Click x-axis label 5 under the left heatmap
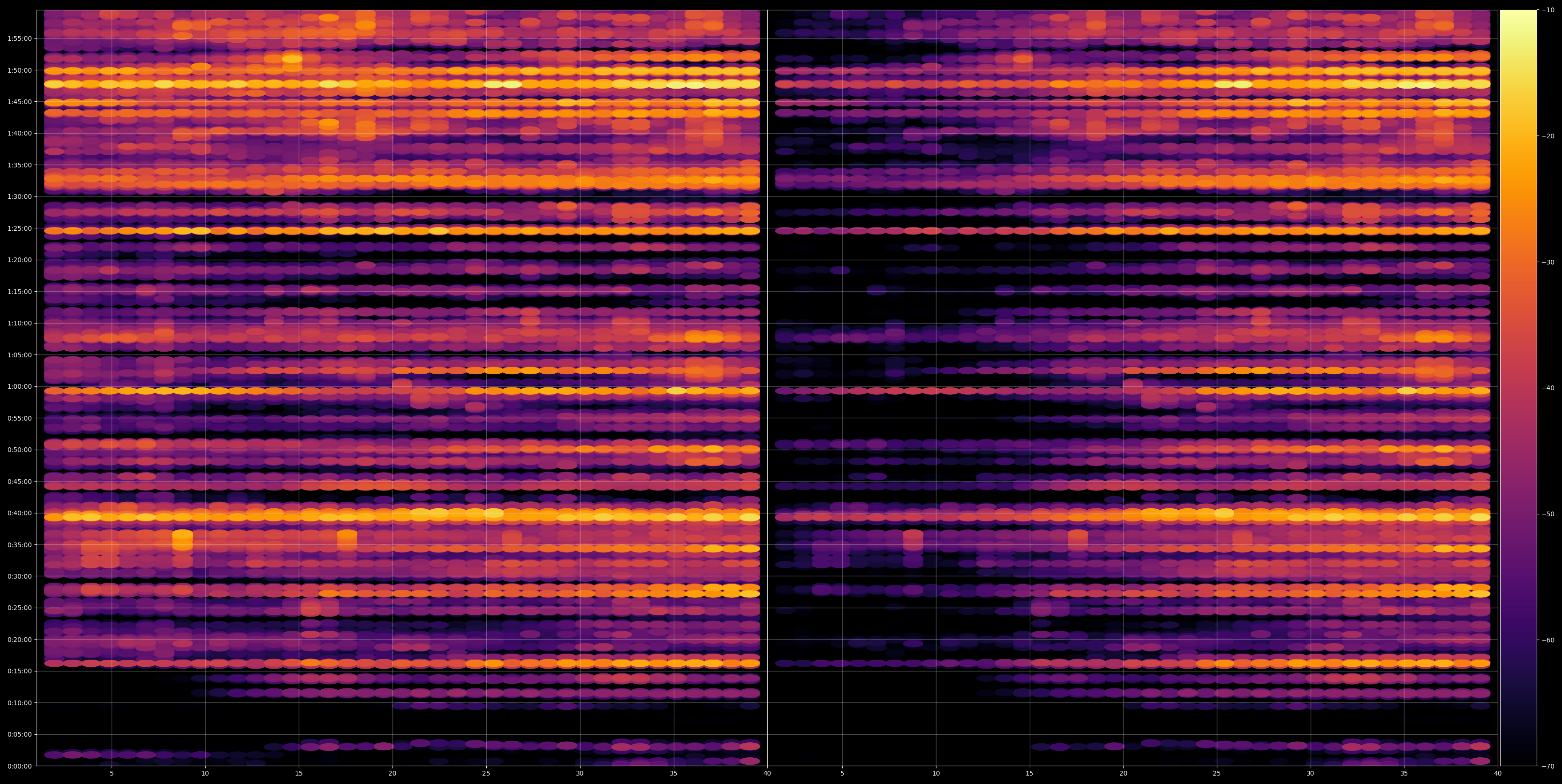Image resolution: width=1562 pixels, height=784 pixels. pos(112,774)
